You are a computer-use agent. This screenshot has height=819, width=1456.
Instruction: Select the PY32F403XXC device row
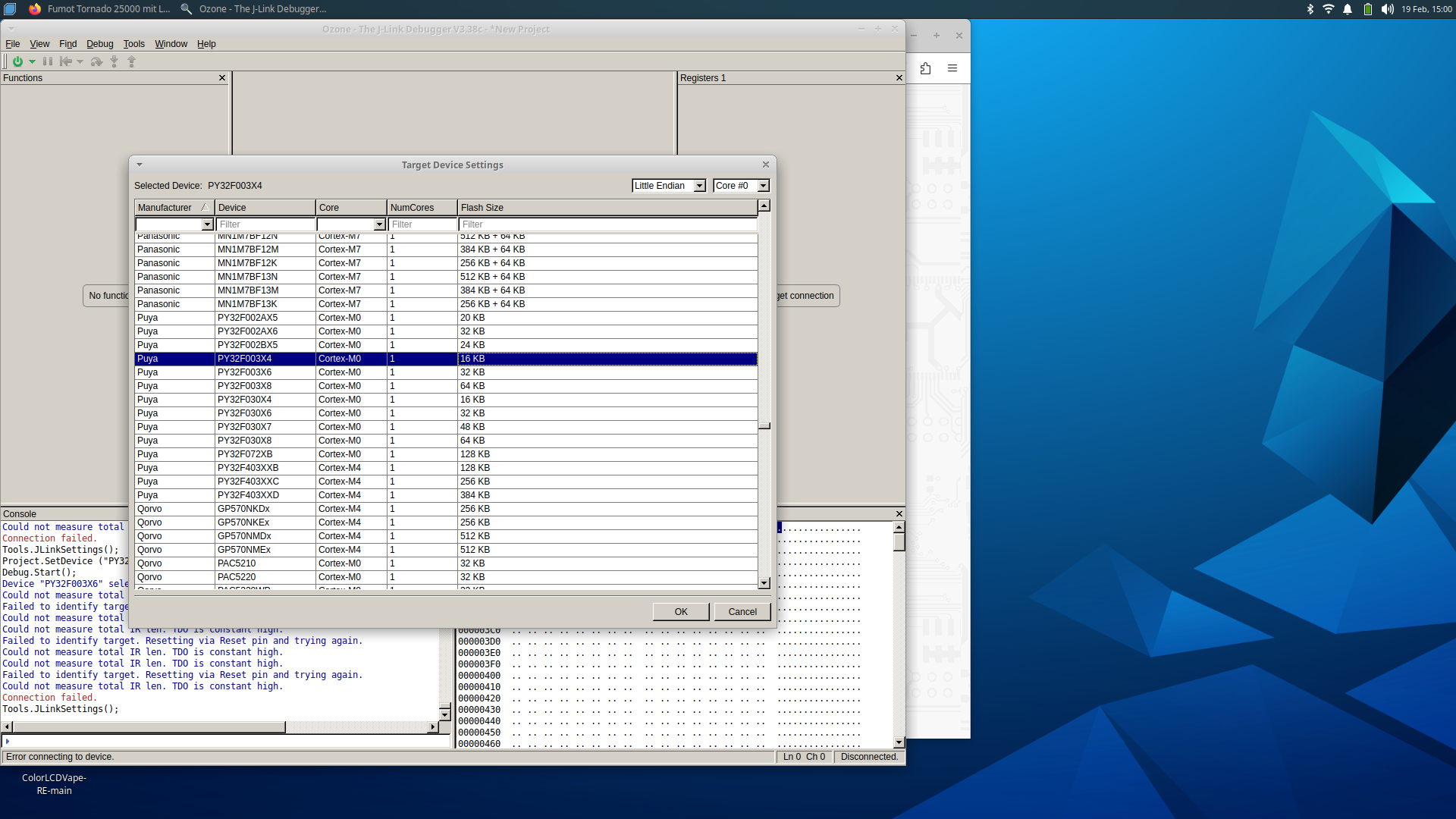point(446,482)
